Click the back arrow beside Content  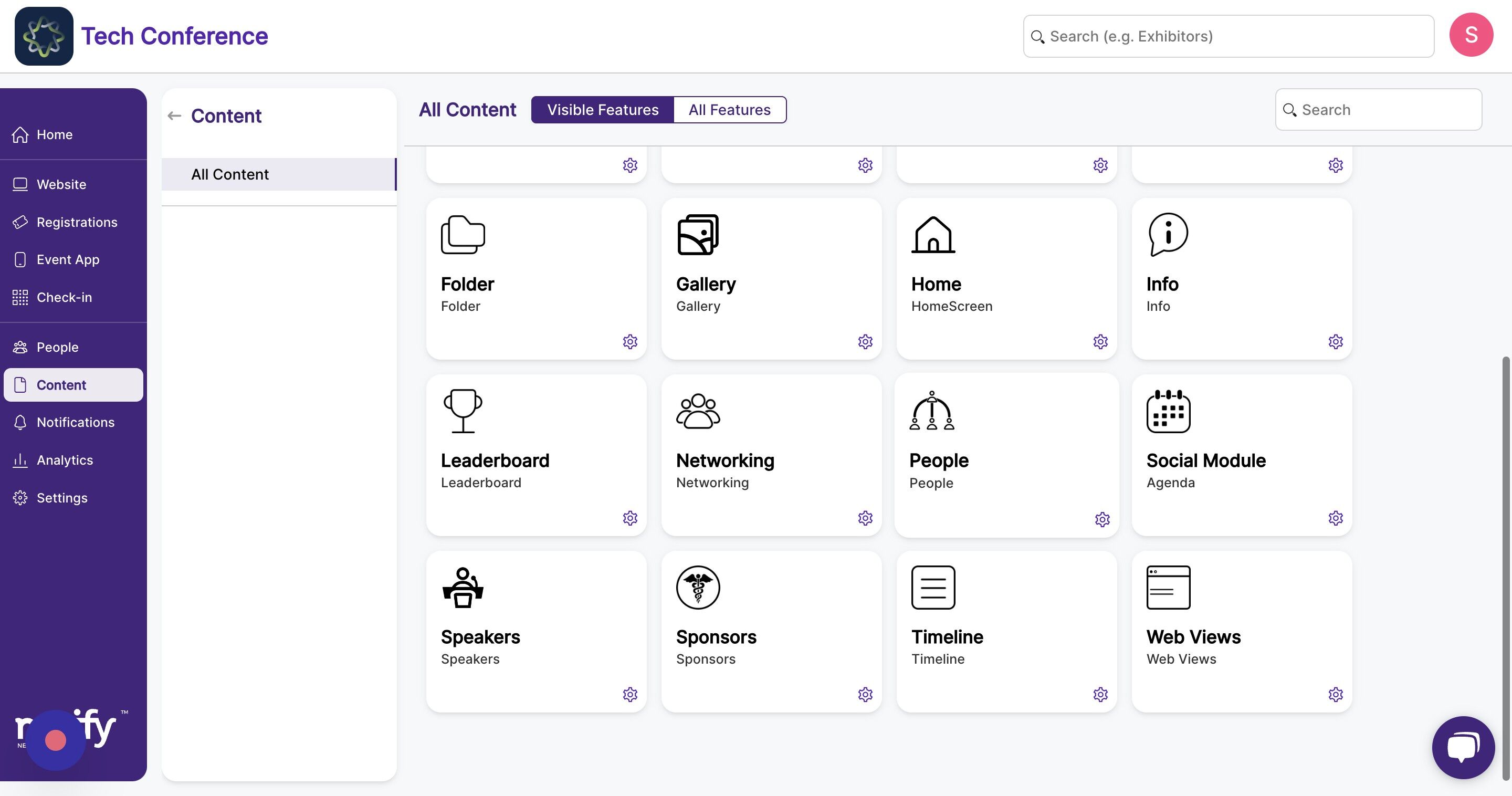click(174, 116)
